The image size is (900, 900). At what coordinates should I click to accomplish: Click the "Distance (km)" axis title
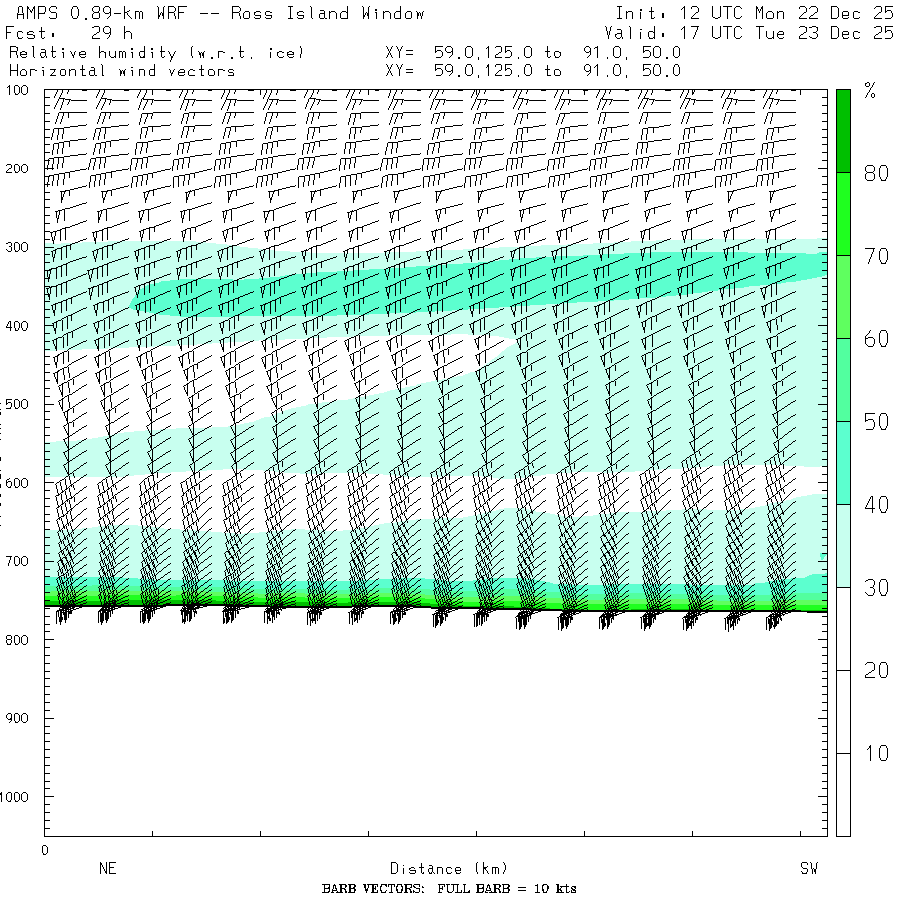[440, 869]
